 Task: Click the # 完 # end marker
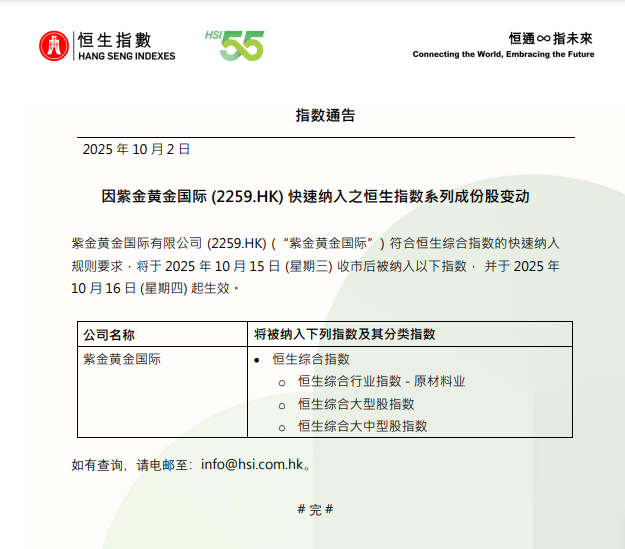click(315, 509)
